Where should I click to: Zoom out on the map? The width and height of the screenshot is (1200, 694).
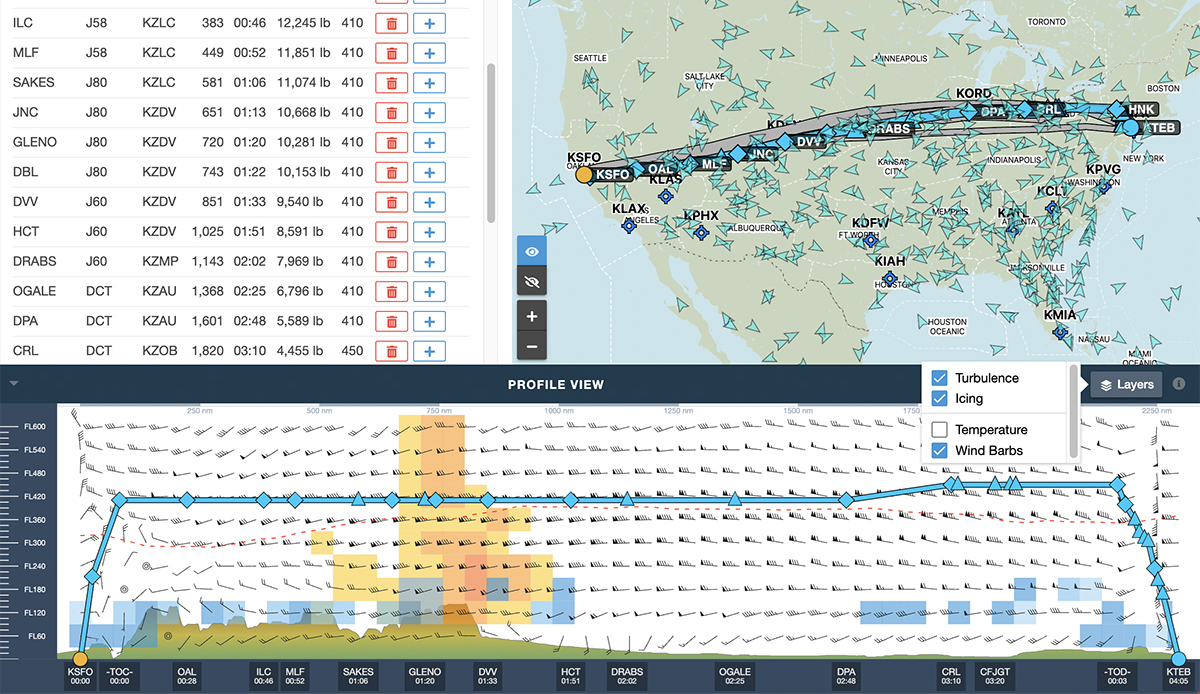pos(531,347)
